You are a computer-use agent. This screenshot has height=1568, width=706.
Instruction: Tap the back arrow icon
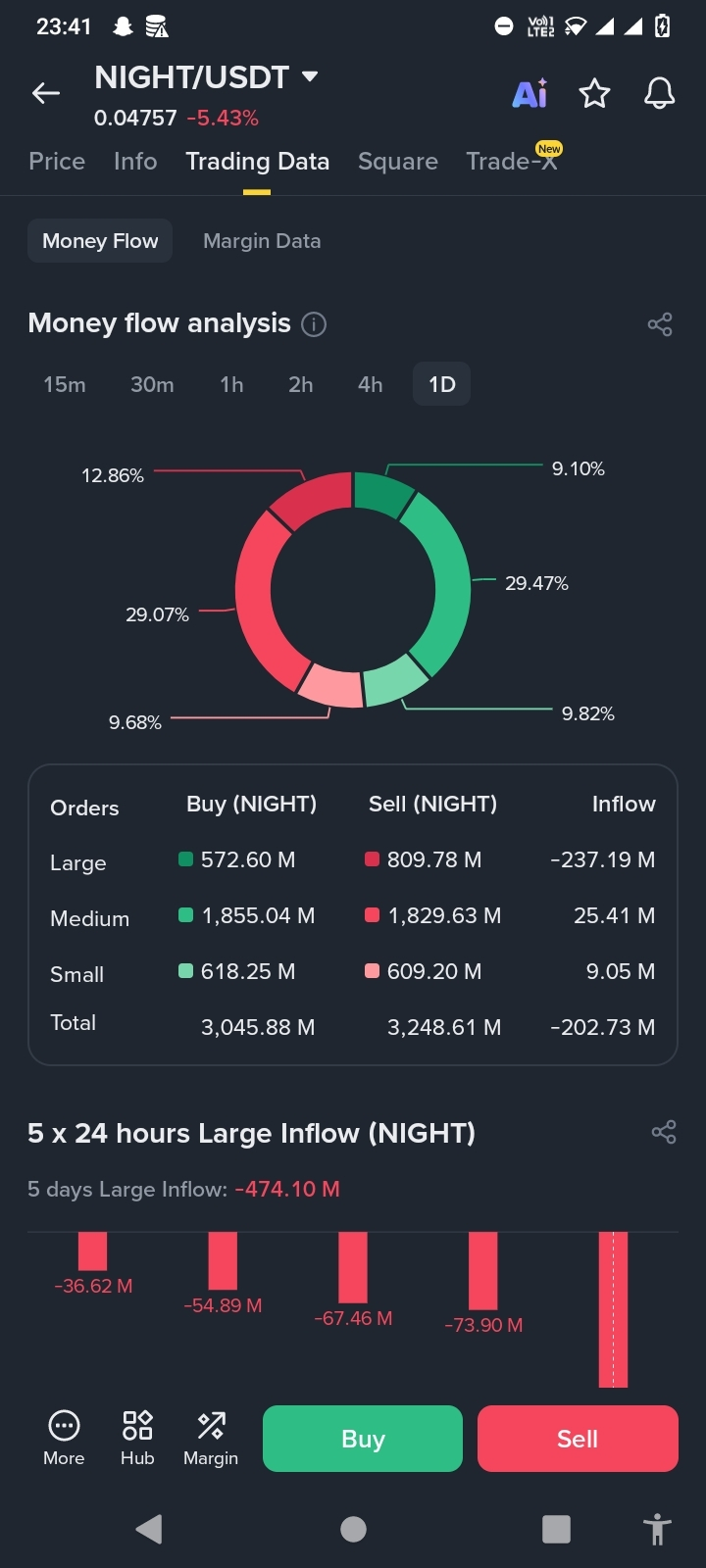coord(46,93)
